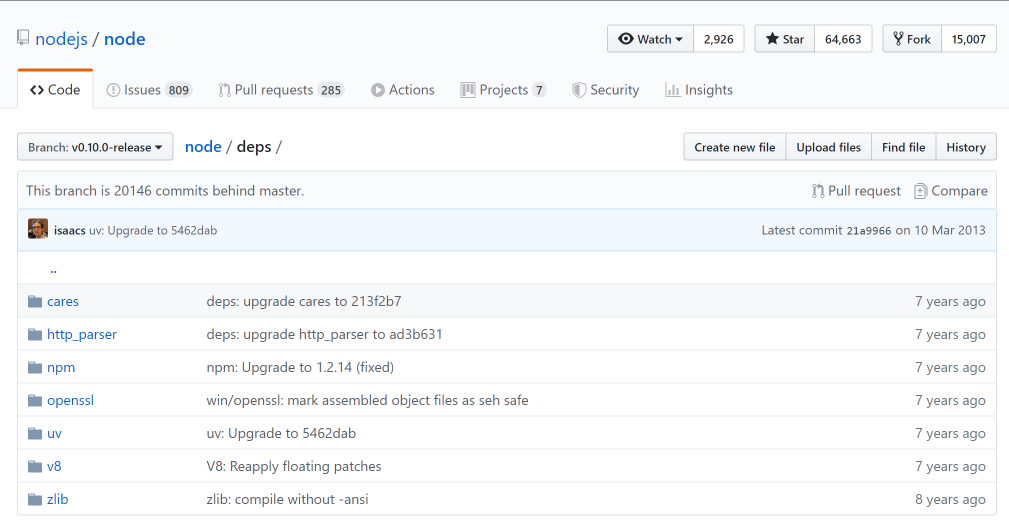Open the npm folder

61,367
